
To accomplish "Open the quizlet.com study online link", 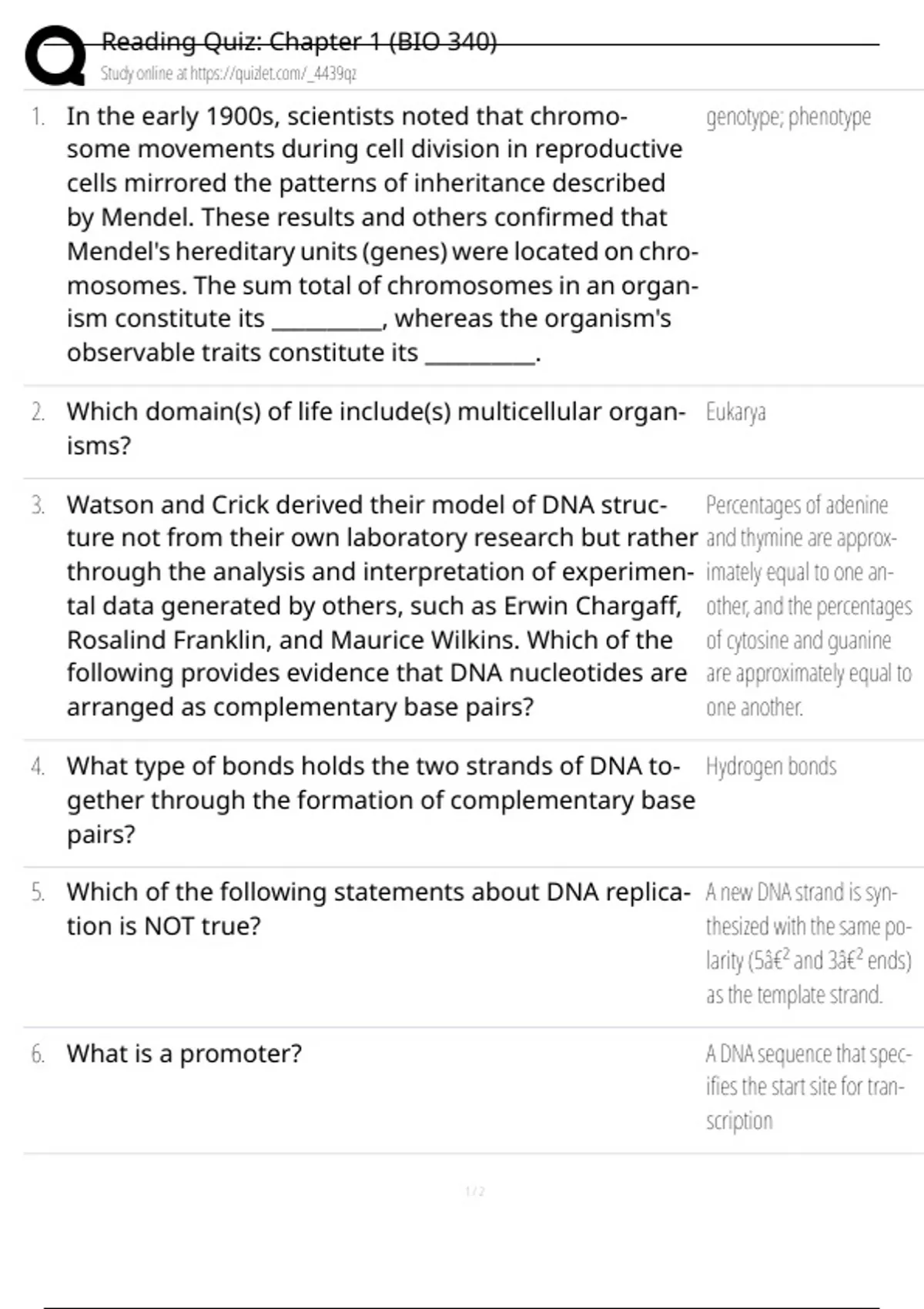I will pos(228,74).
